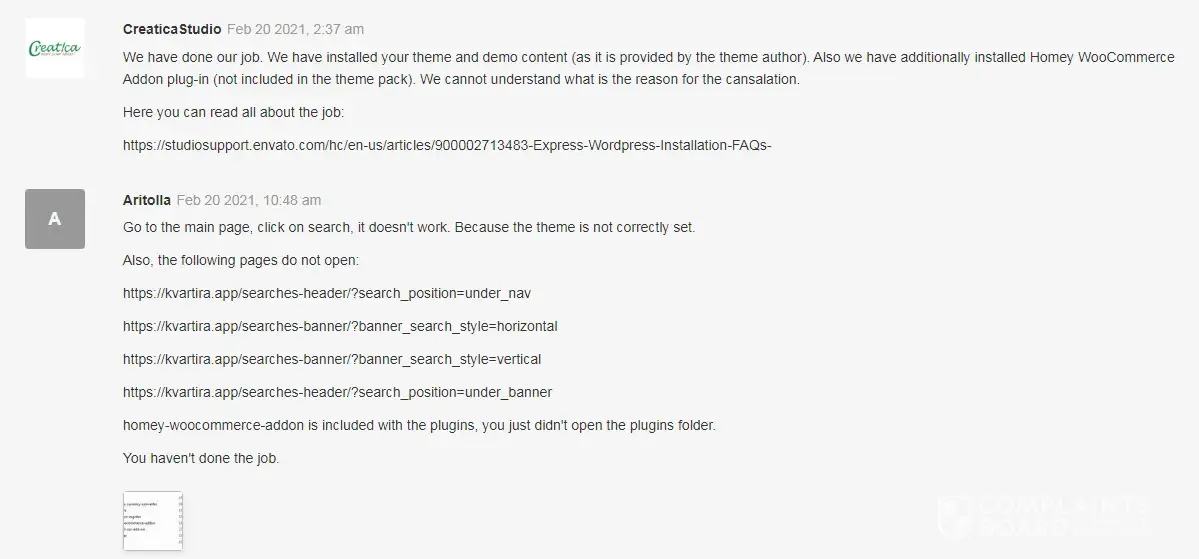Open the banner_search_style=horizontal URL
Screen dimensions: 1199x559
click(340, 326)
